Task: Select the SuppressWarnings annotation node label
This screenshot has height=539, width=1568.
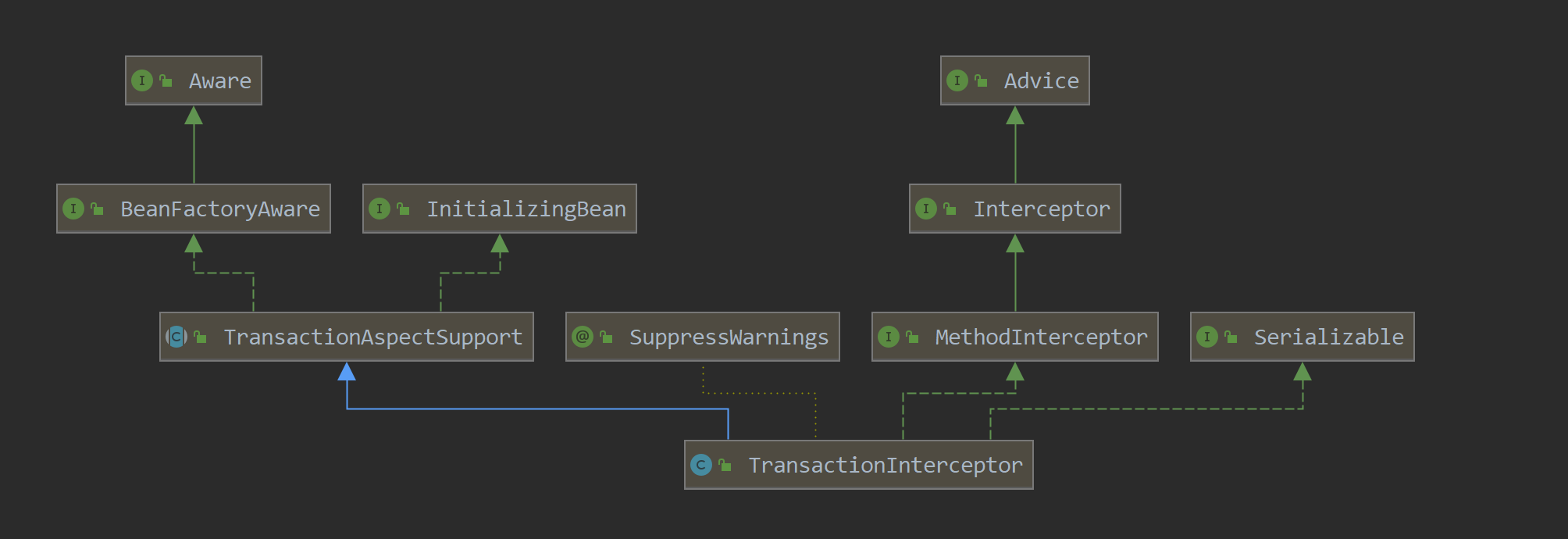Action: pos(729,337)
